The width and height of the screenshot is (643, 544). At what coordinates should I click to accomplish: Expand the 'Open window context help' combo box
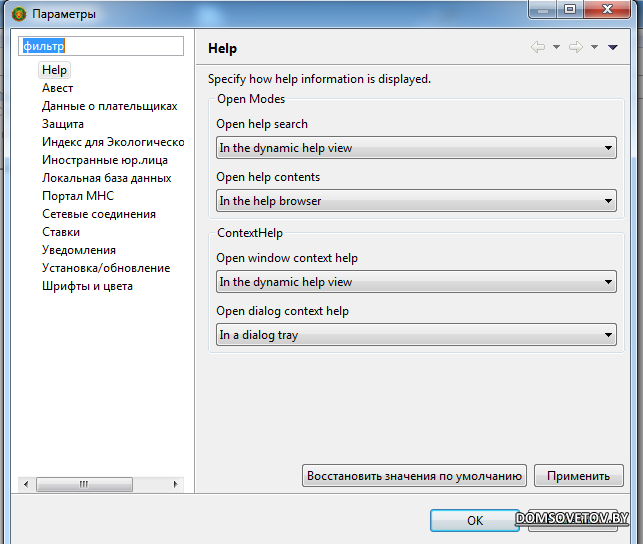point(416,282)
